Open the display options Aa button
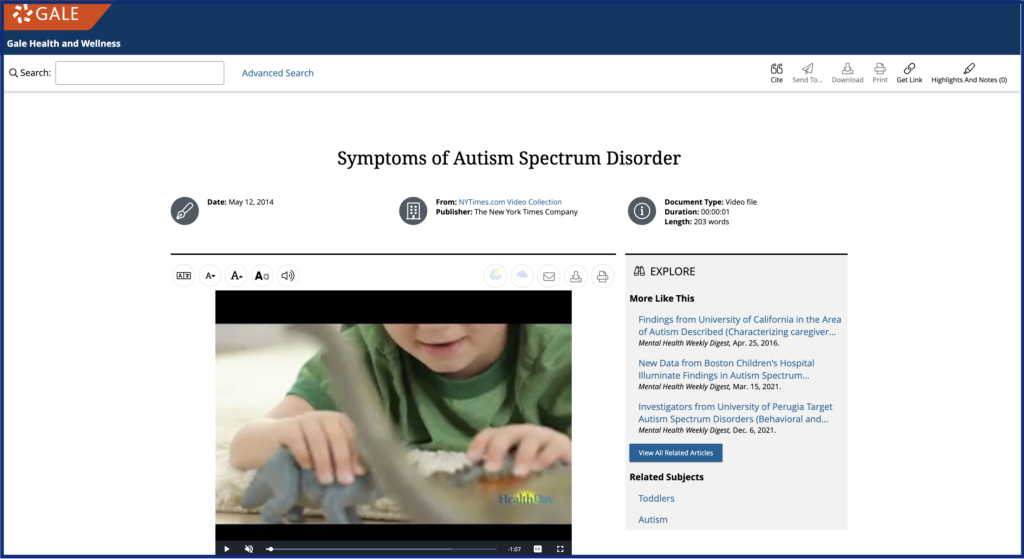Screen dimensions: 1024x559 coord(262,276)
